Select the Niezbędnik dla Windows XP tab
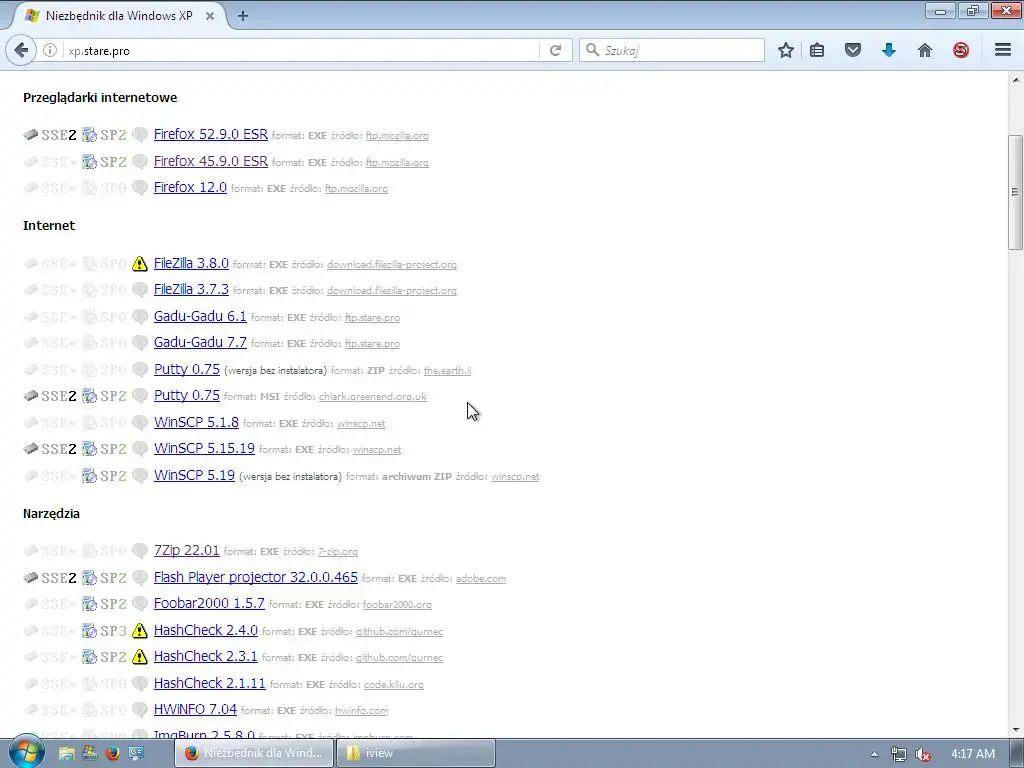 coord(118,16)
